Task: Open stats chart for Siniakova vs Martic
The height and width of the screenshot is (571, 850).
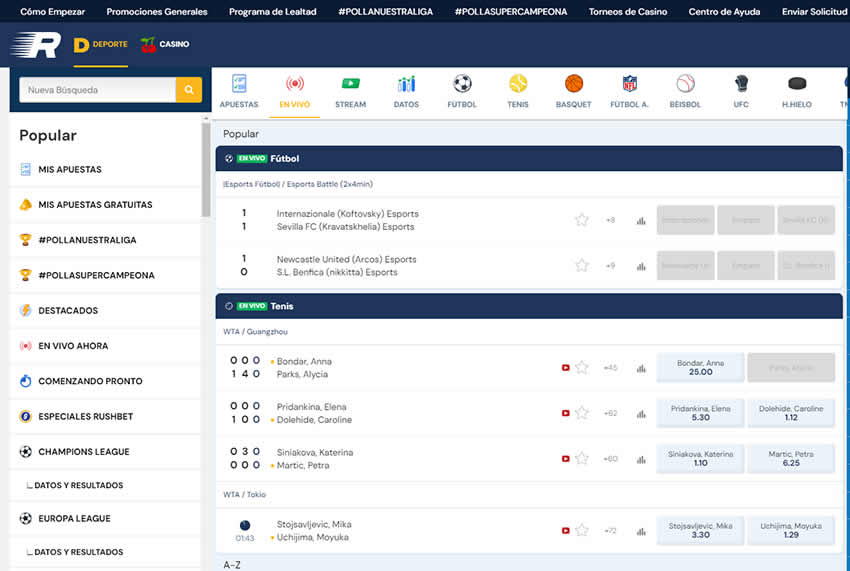Action: click(x=641, y=459)
